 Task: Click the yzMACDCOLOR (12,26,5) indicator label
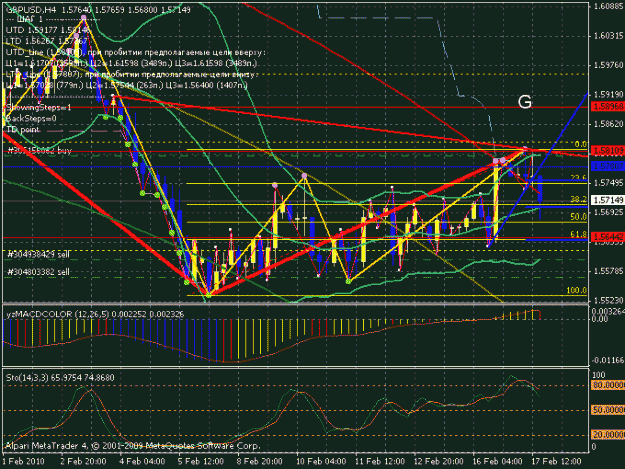coord(95,314)
